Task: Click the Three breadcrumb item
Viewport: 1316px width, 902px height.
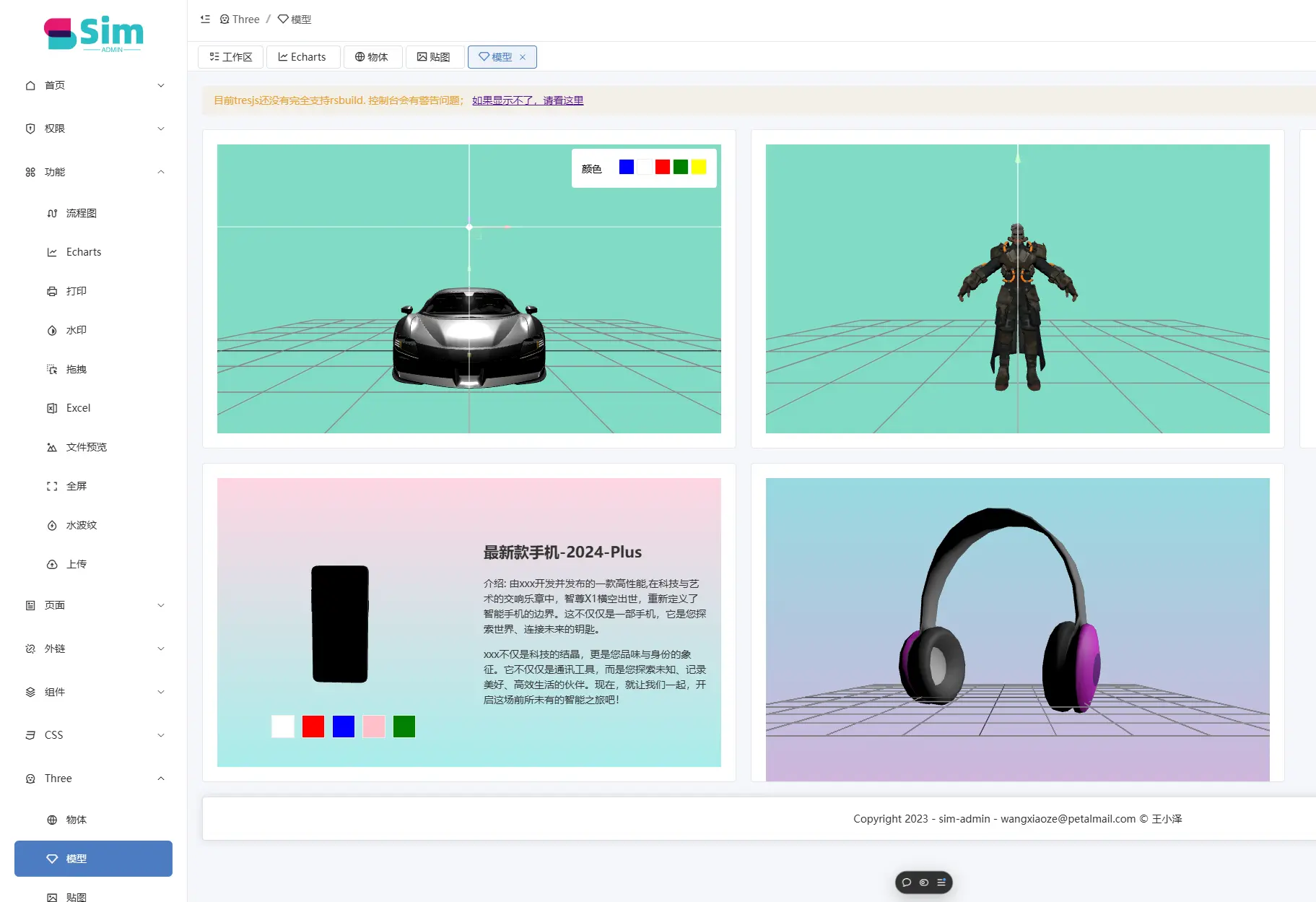Action: (x=240, y=19)
